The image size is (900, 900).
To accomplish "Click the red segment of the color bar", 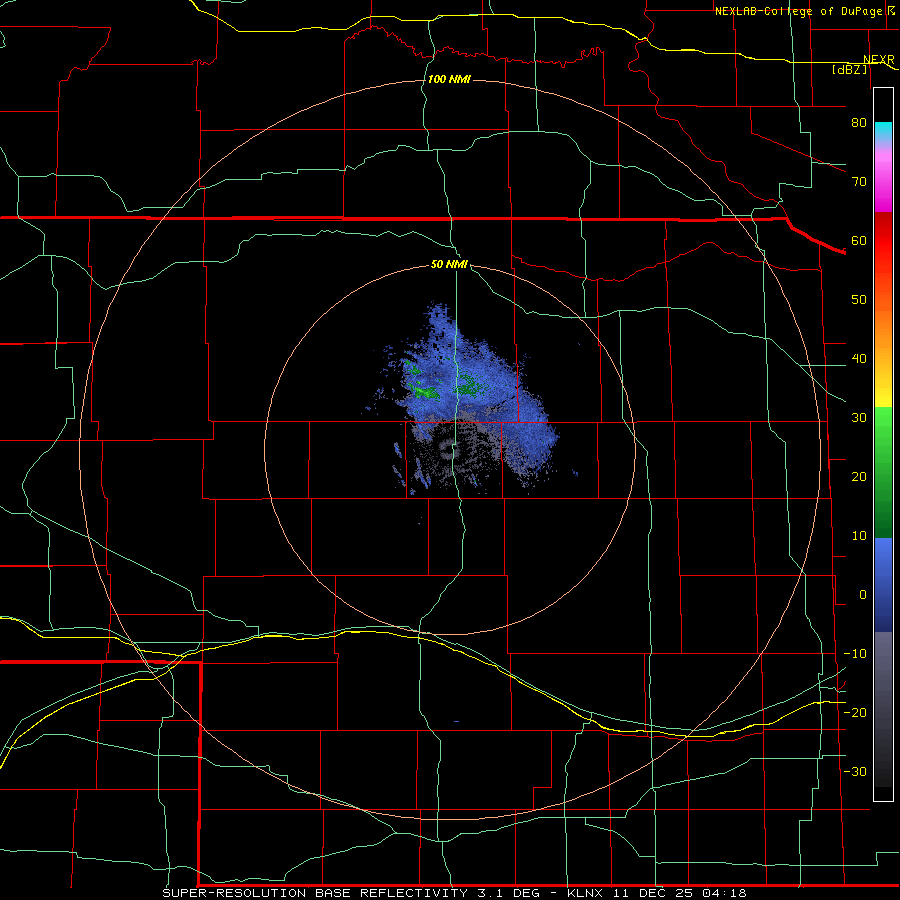I will 883,241.
